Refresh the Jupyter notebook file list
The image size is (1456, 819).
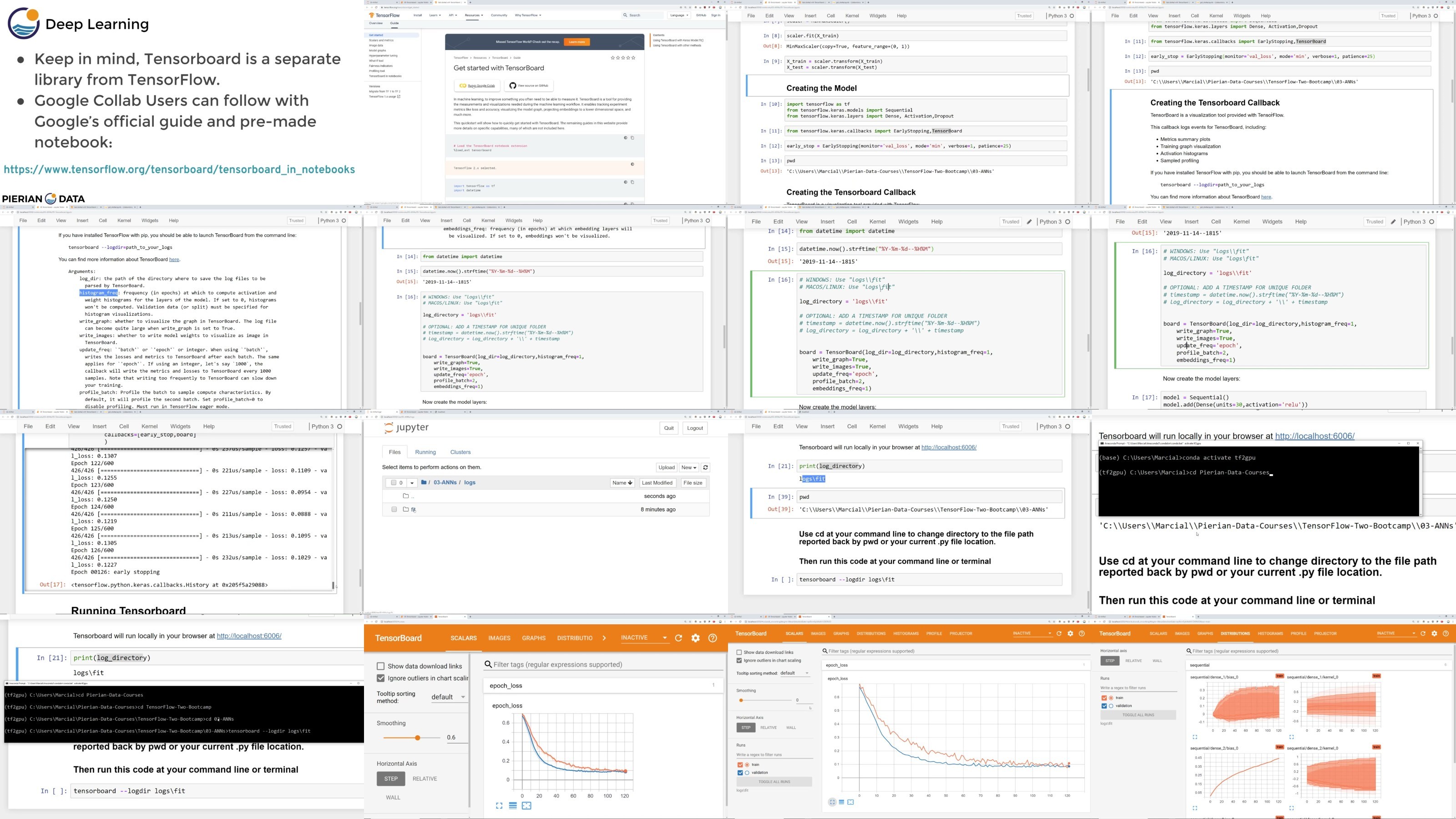pyautogui.click(x=705, y=467)
